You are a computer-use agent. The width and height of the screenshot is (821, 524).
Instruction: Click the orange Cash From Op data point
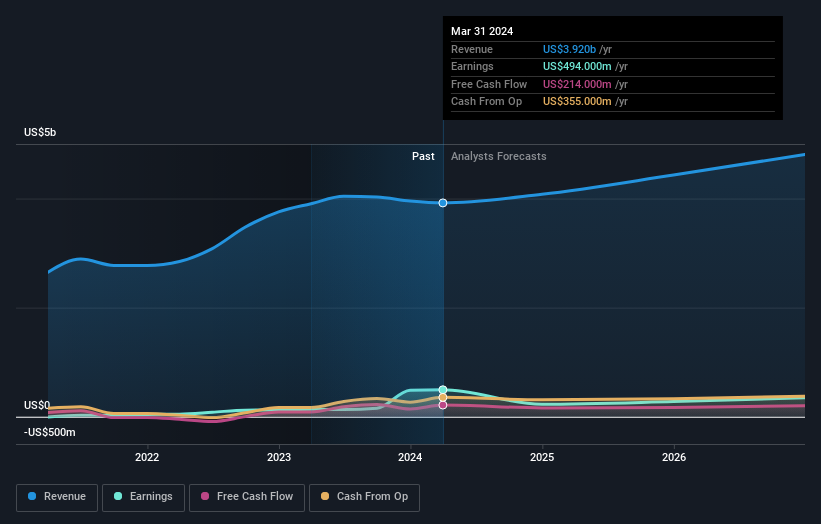coord(443,397)
